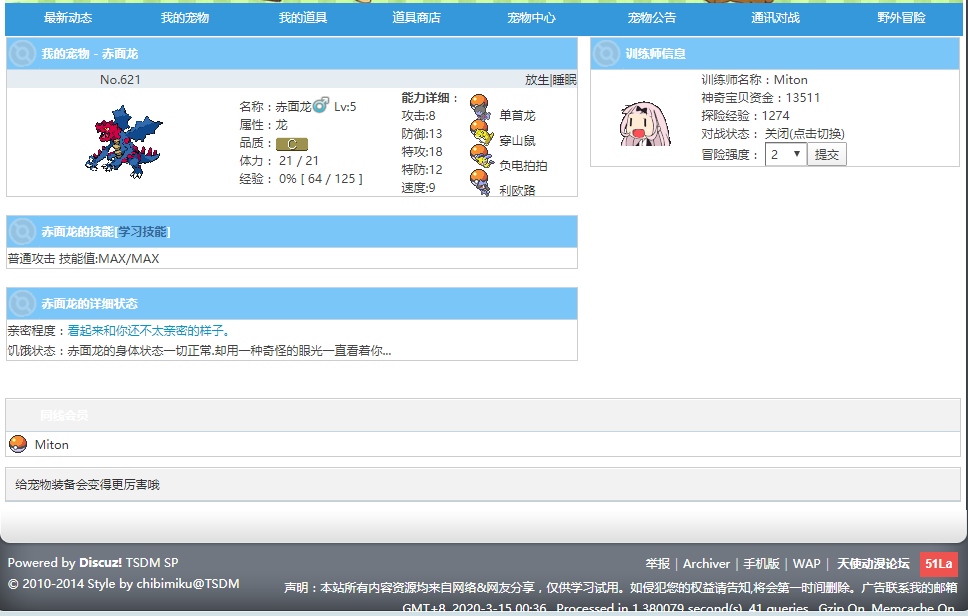This screenshot has width=968, height=616.
Task: Open the WAP footer link
Action: pos(806,564)
